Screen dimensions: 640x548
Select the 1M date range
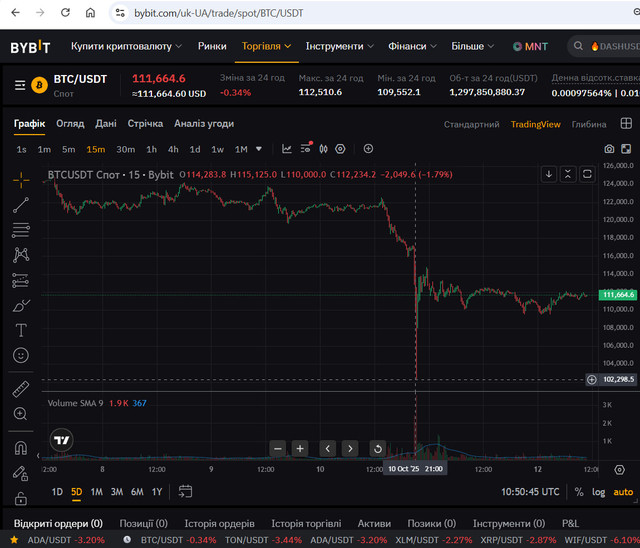coord(97,492)
